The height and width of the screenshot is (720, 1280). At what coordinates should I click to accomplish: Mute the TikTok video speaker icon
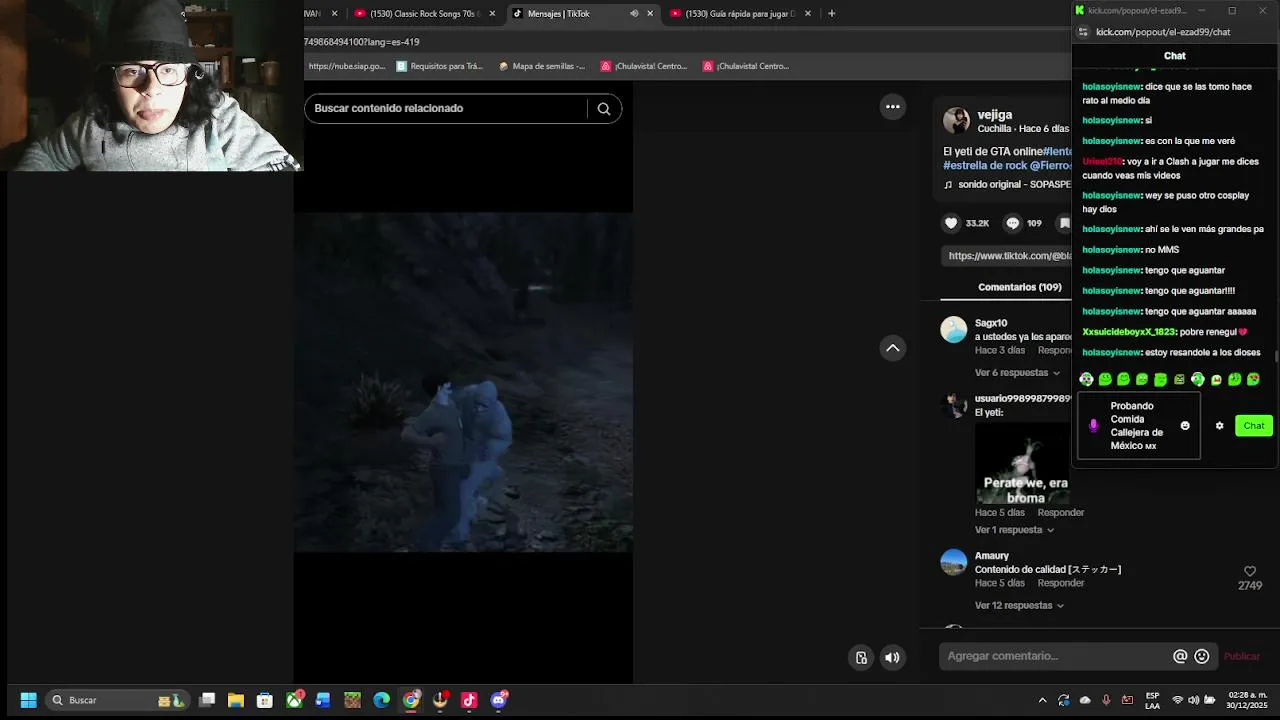pyautogui.click(x=892, y=657)
